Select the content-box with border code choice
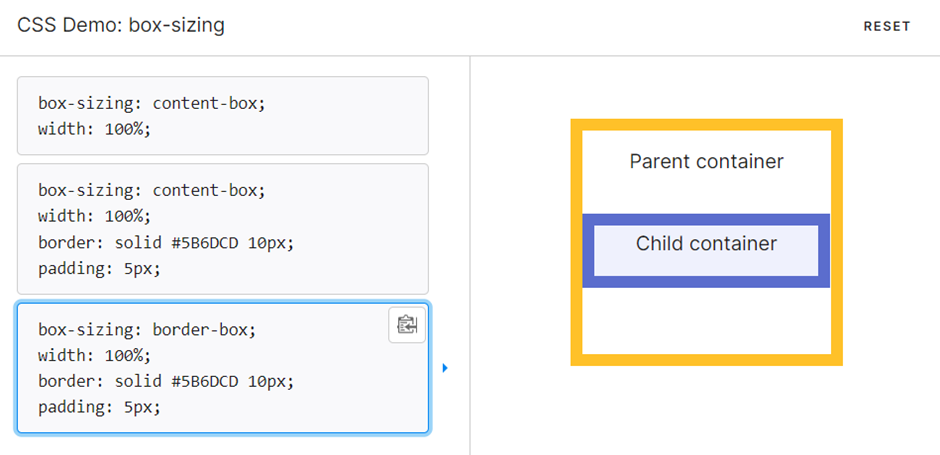The width and height of the screenshot is (940, 455). (x=222, y=229)
